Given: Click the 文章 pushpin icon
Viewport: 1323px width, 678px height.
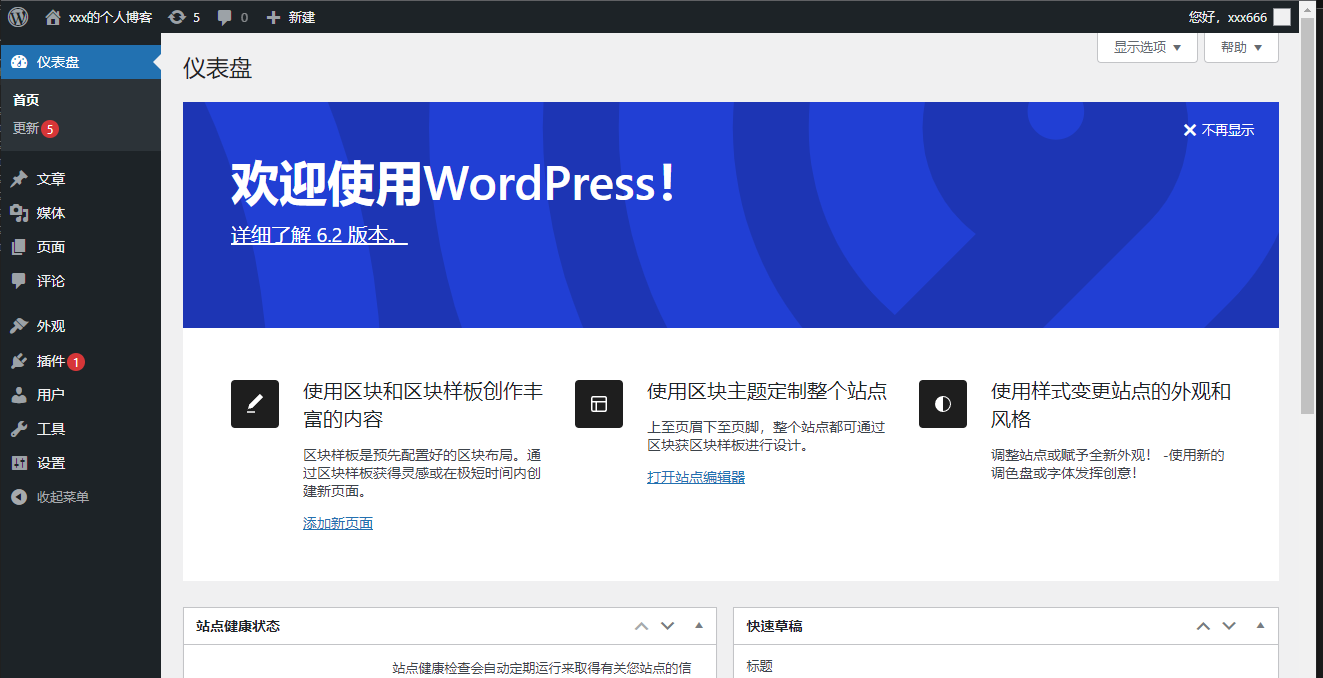Looking at the screenshot, I should point(19,179).
